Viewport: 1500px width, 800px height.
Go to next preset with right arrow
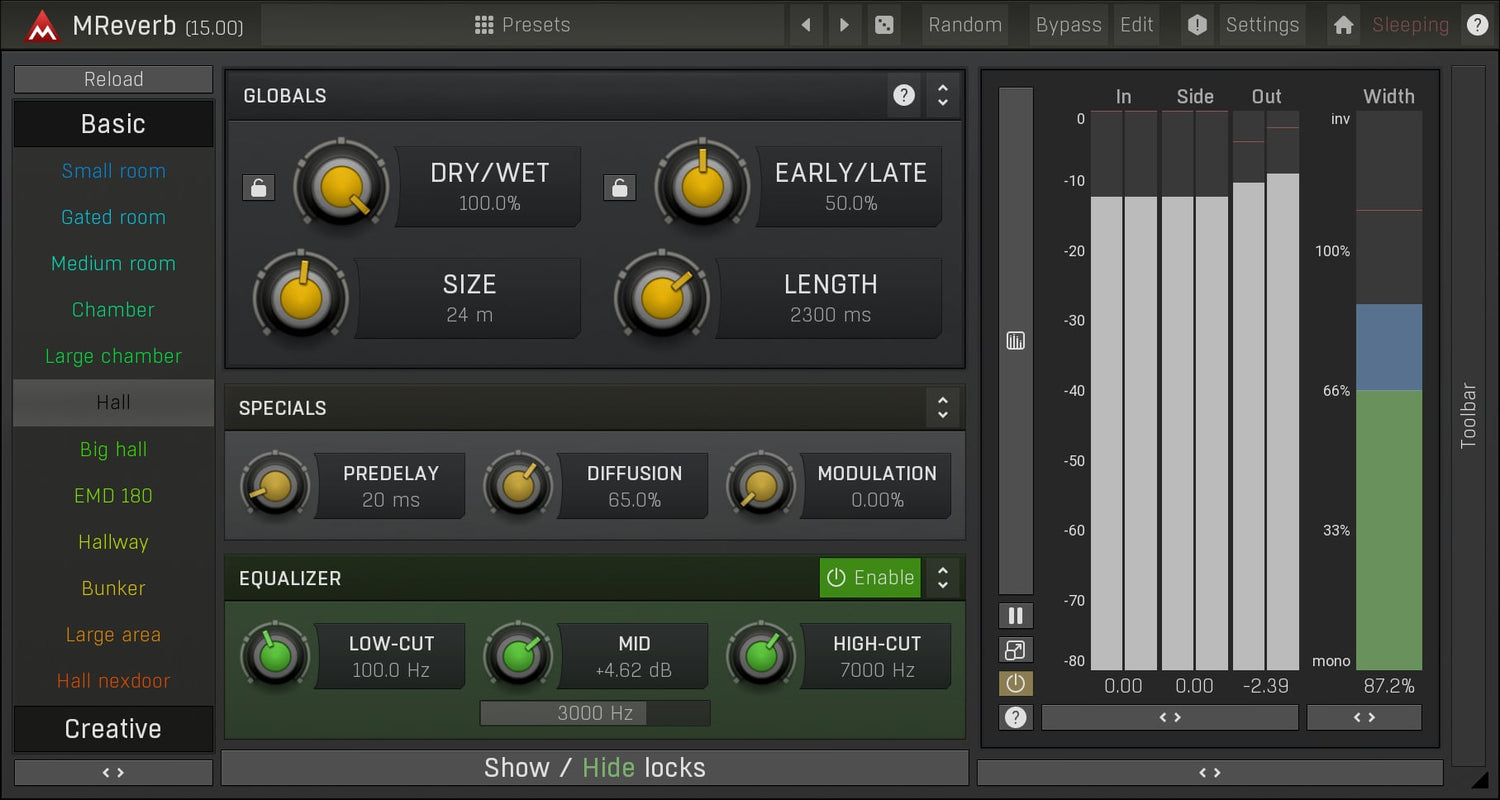[845, 25]
